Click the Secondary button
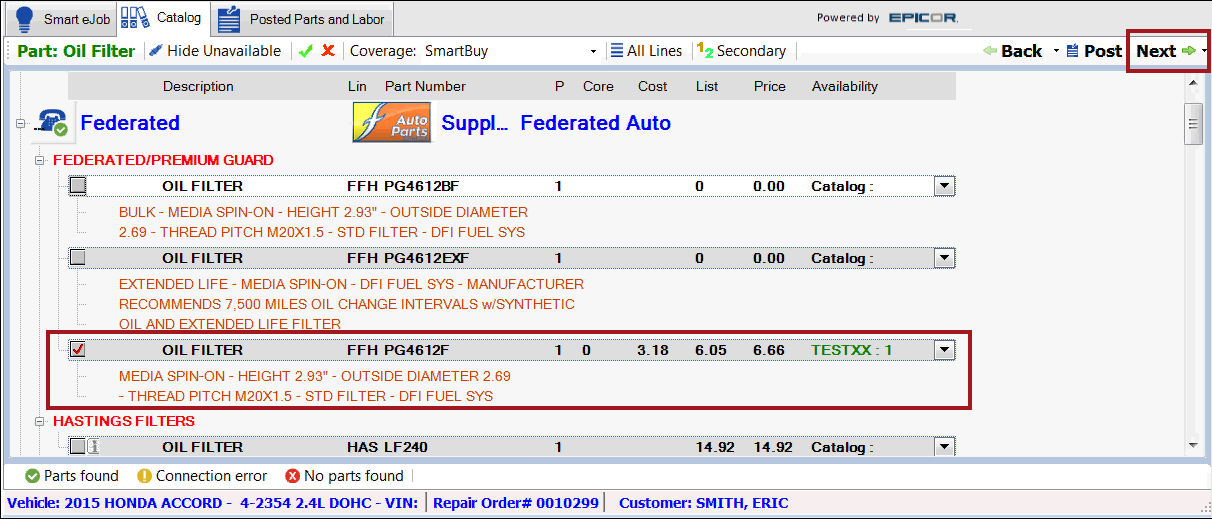 pyautogui.click(x=742, y=51)
